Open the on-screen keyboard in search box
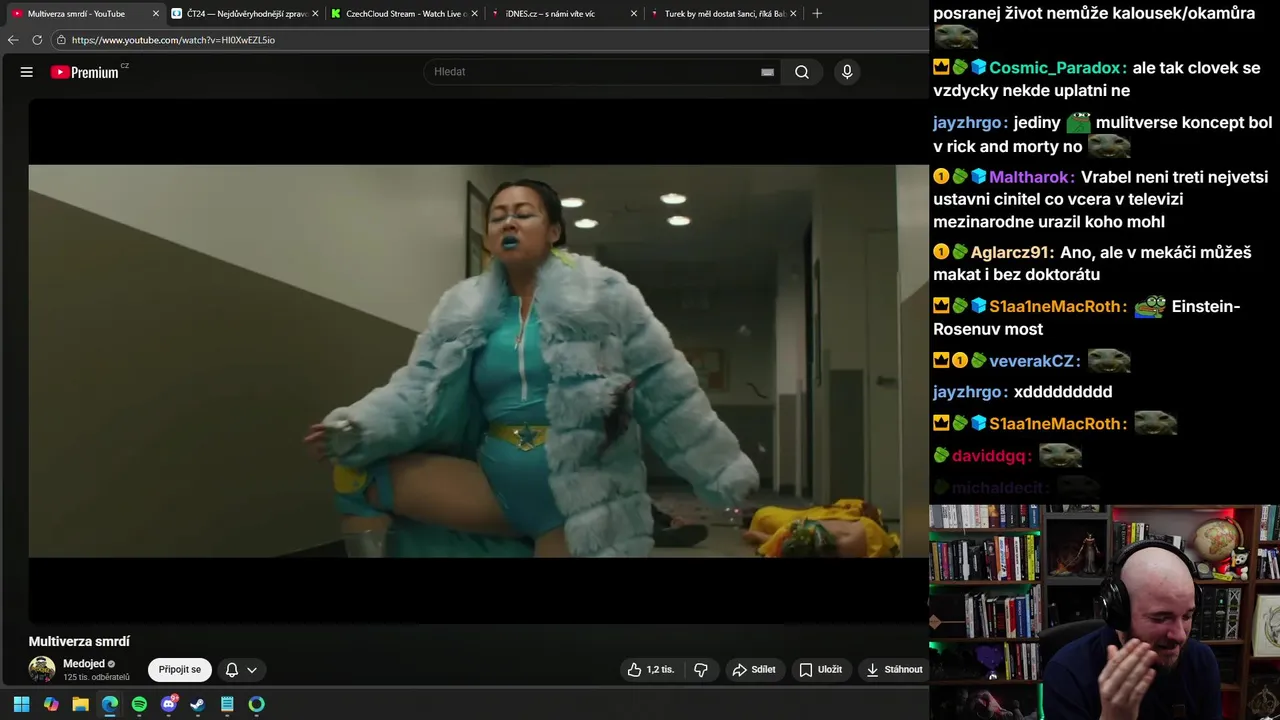The width and height of the screenshot is (1280, 720). [767, 72]
